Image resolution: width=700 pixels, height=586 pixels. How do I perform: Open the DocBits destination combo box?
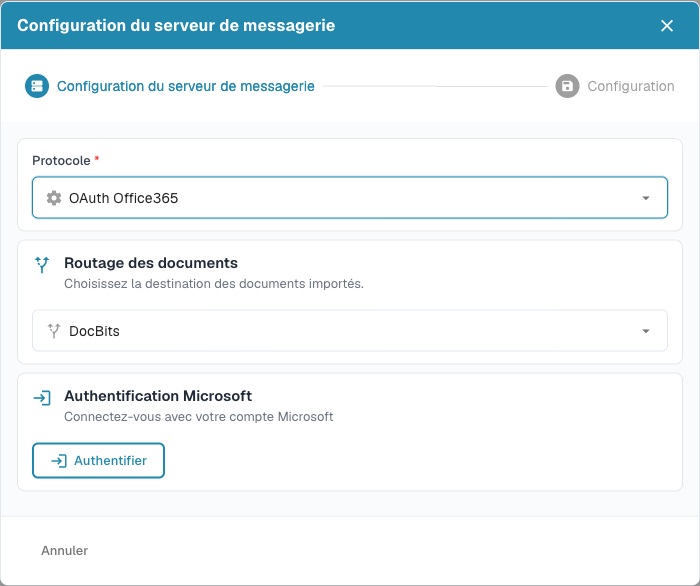350,331
